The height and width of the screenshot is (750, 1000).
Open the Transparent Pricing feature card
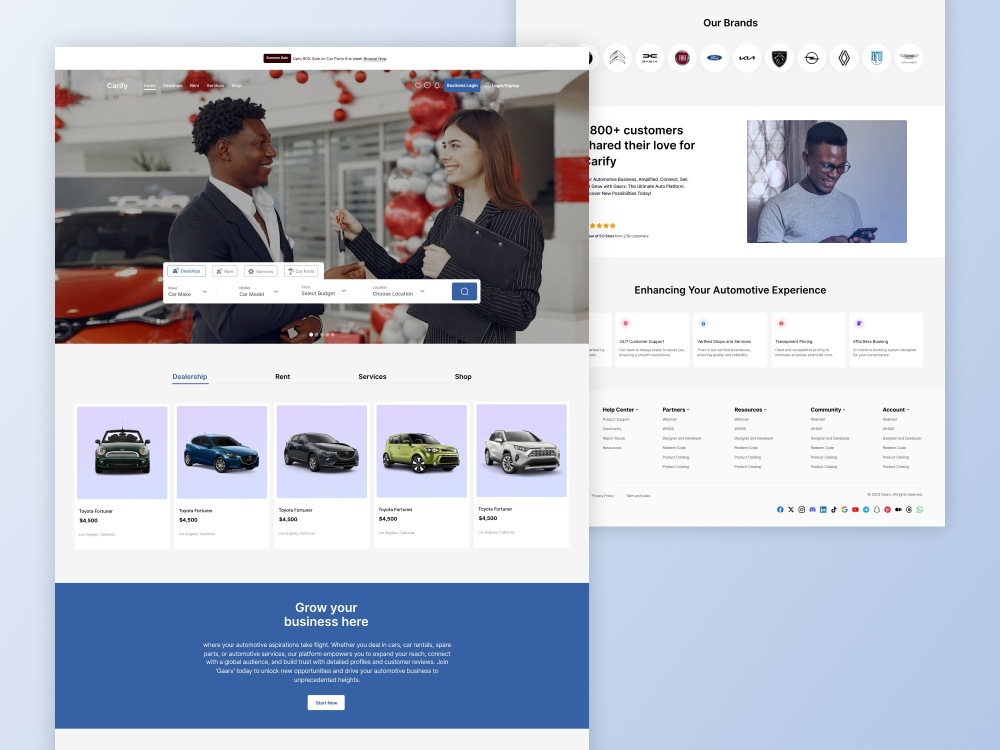point(808,339)
